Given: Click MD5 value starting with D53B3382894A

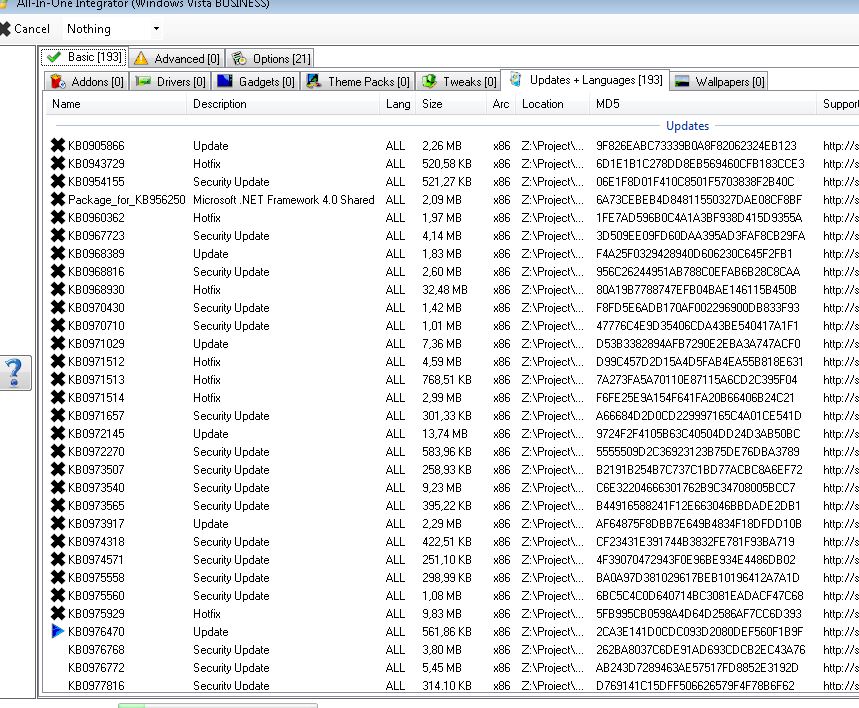Looking at the screenshot, I should click(x=698, y=344).
